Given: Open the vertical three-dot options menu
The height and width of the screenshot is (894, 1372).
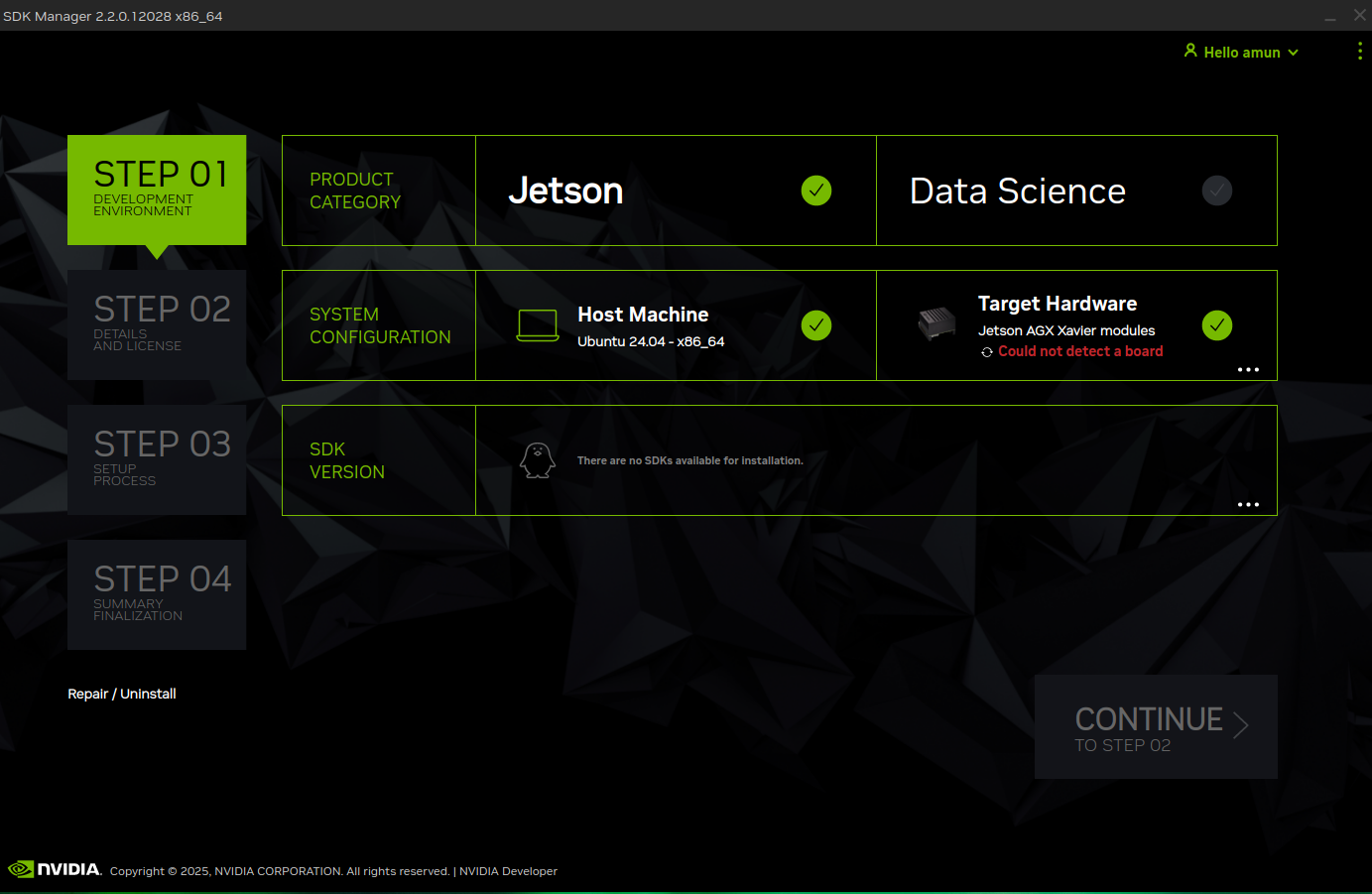Looking at the screenshot, I should (1359, 51).
